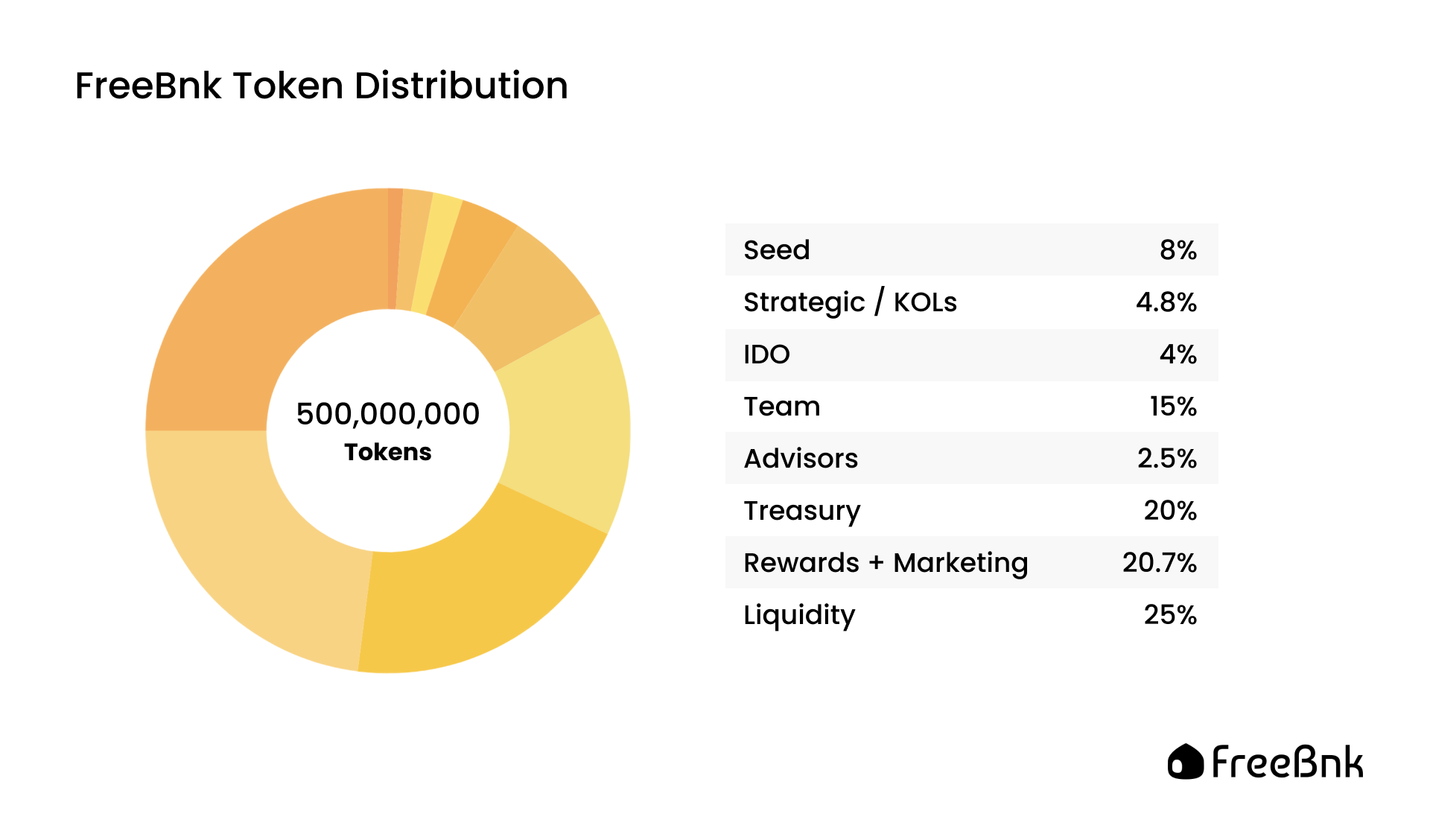Select the IDO row label
This screenshot has width=1430, height=840.
tap(766, 354)
